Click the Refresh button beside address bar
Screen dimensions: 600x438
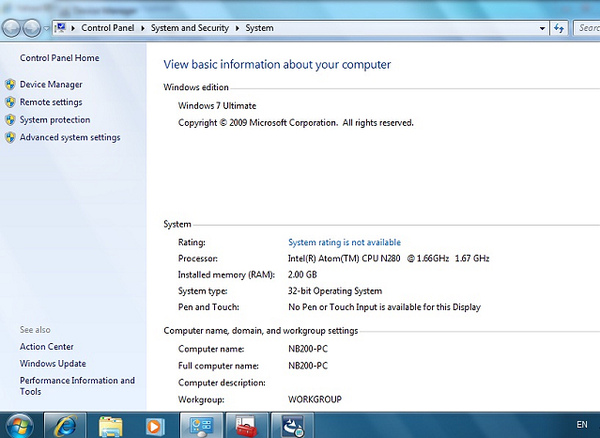559,28
